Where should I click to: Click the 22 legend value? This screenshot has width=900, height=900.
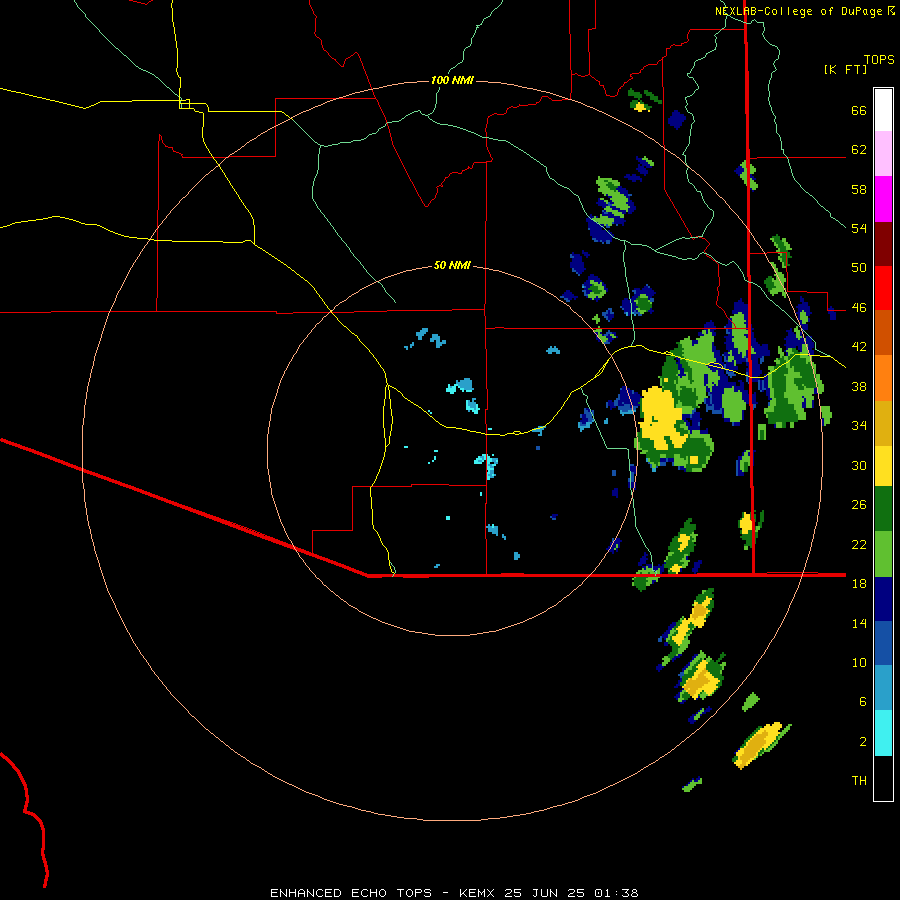pyautogui.click(x=859, y=544)
